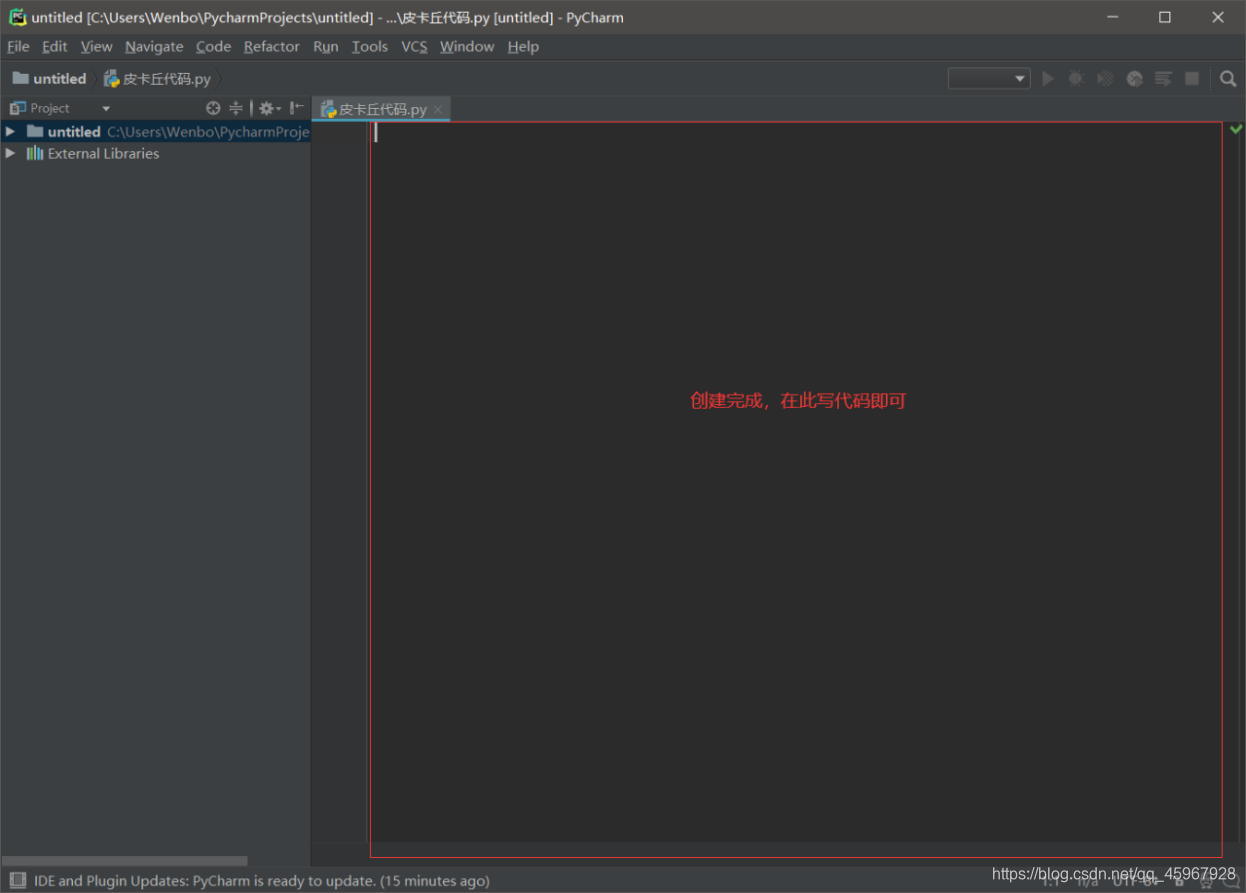Click External Libraries bars icon
The width and height of the screenshot is (1246, 893).
pyautogui.click(x=35, y=153)
